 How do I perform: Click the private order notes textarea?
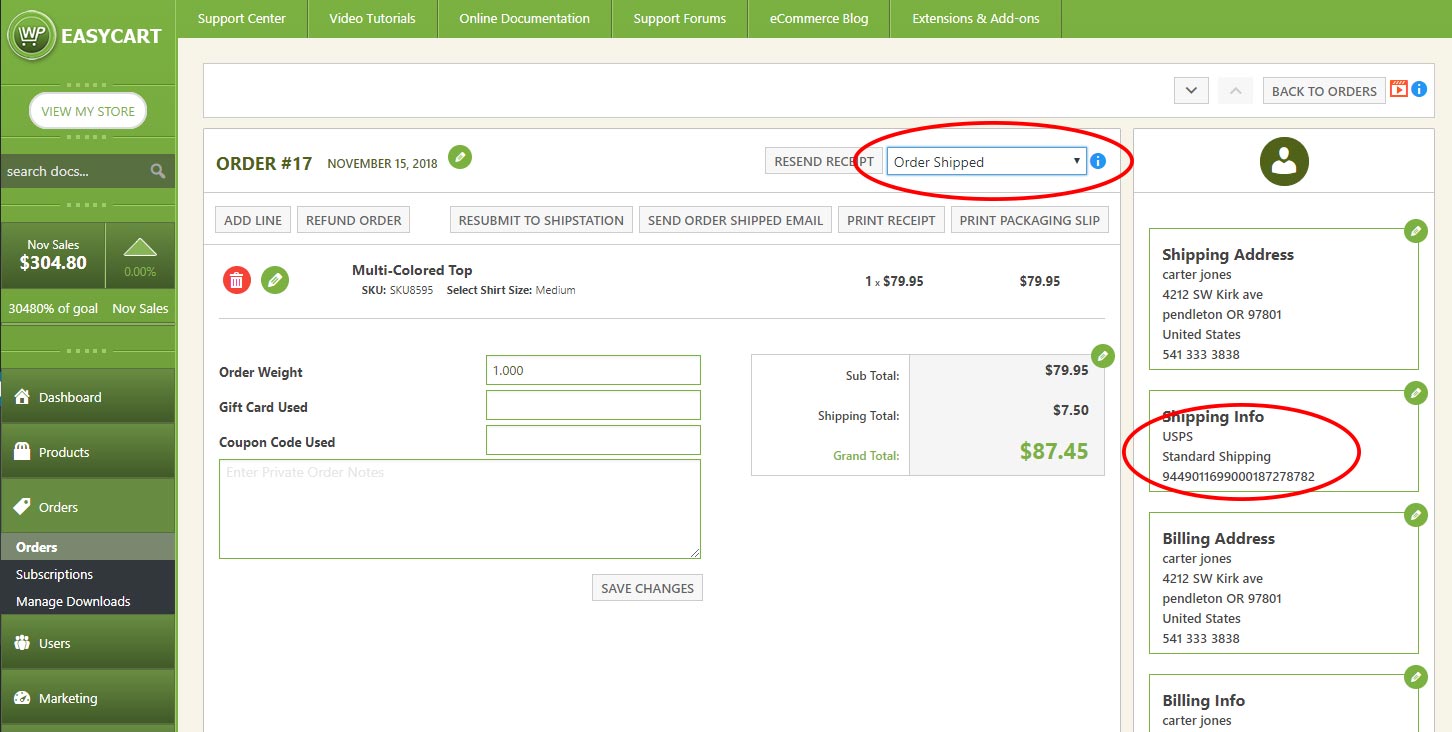pos(459,508)
